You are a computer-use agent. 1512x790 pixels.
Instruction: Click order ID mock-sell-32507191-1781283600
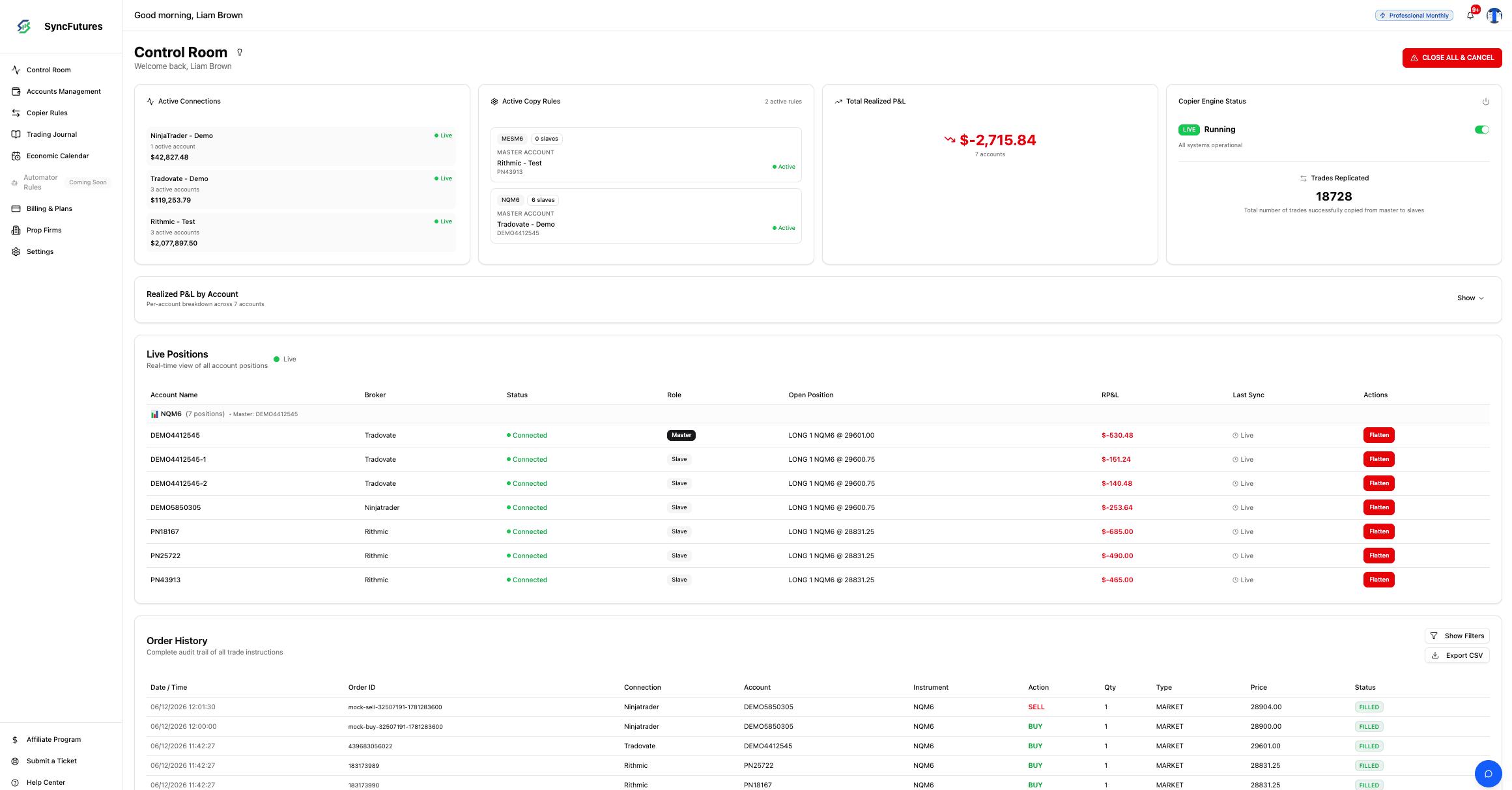pos(395,707)
